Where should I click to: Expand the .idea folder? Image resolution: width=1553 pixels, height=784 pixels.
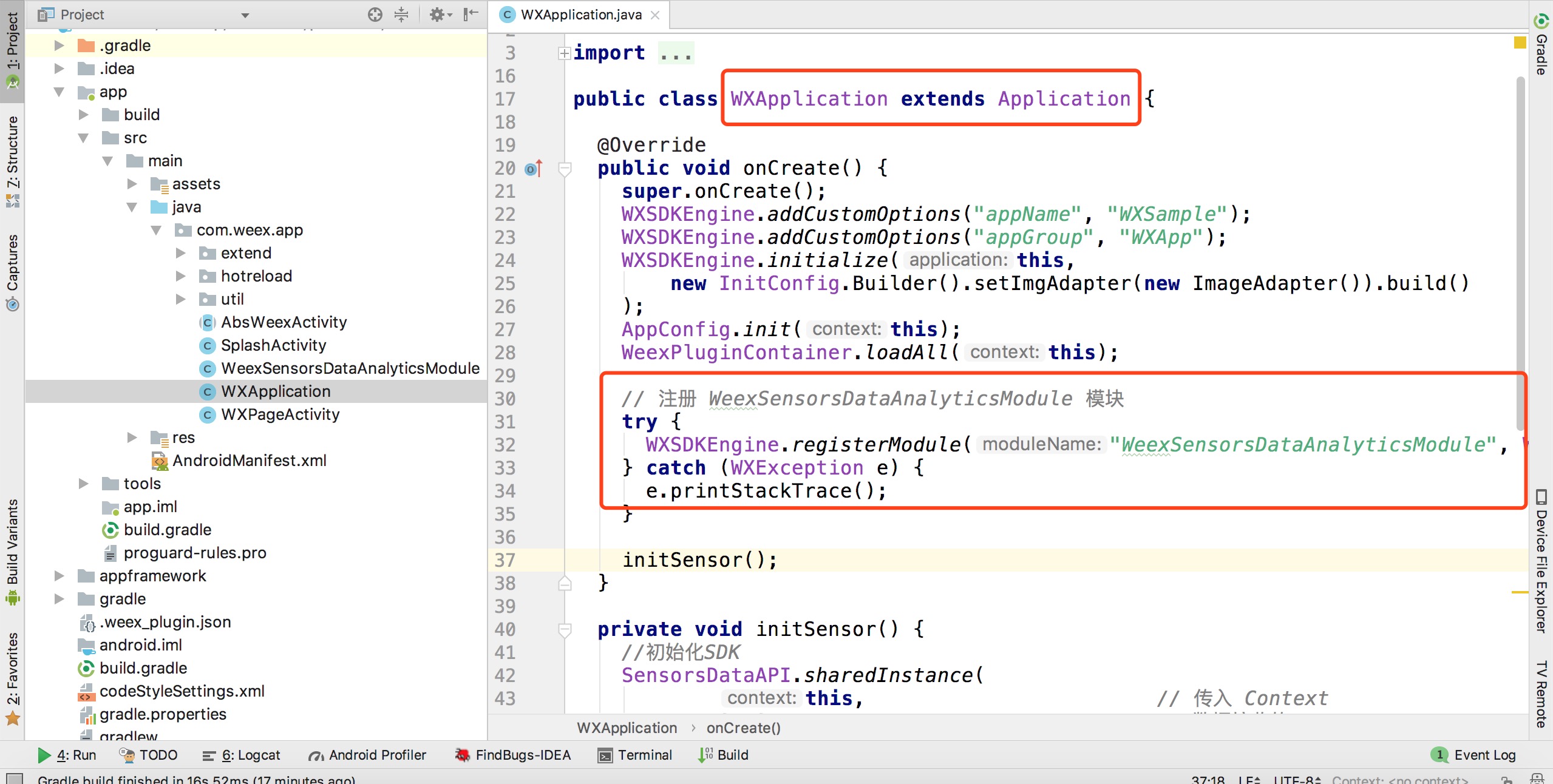[59, 69]
